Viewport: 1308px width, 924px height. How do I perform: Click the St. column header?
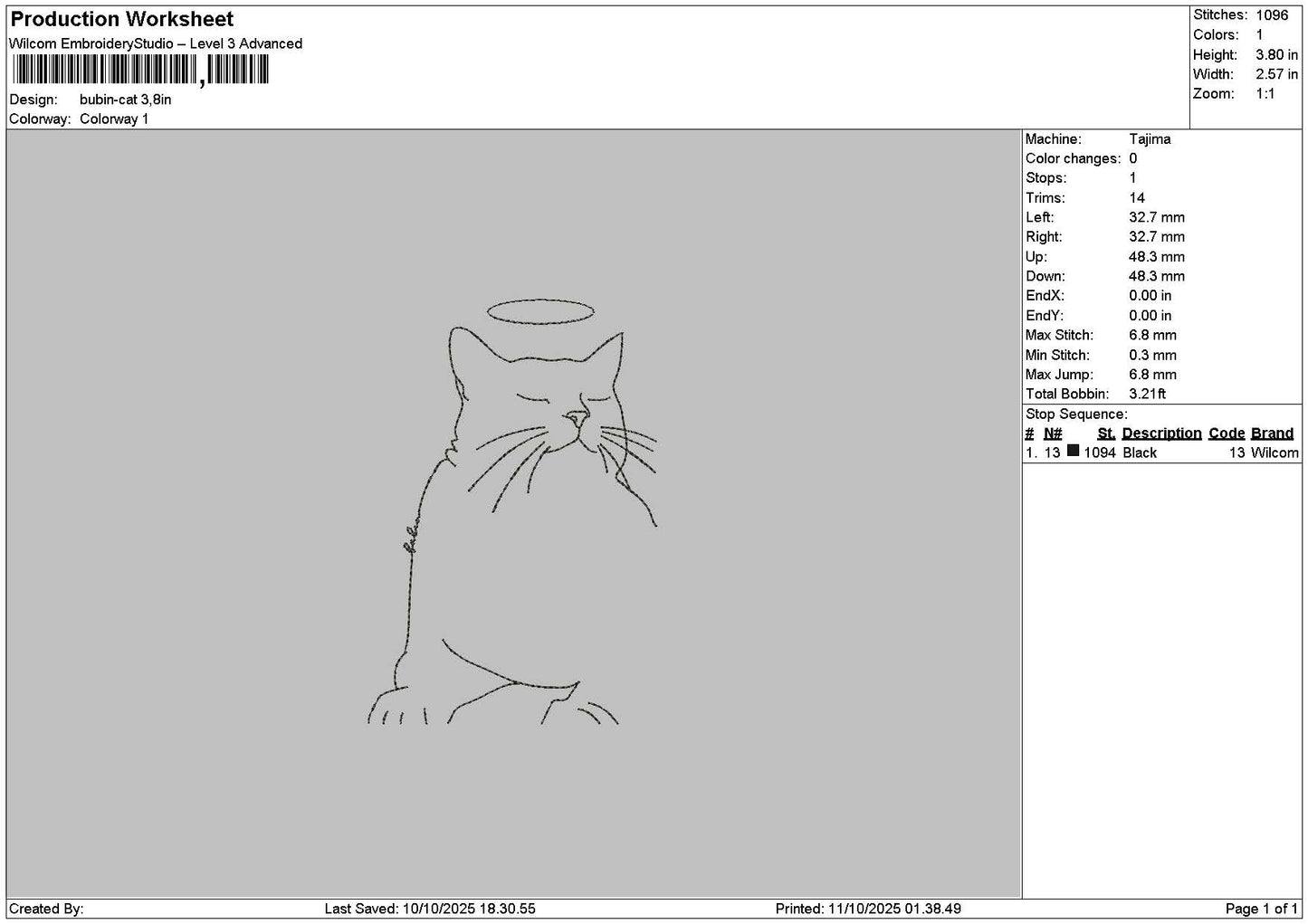[x=1106, y=433]
